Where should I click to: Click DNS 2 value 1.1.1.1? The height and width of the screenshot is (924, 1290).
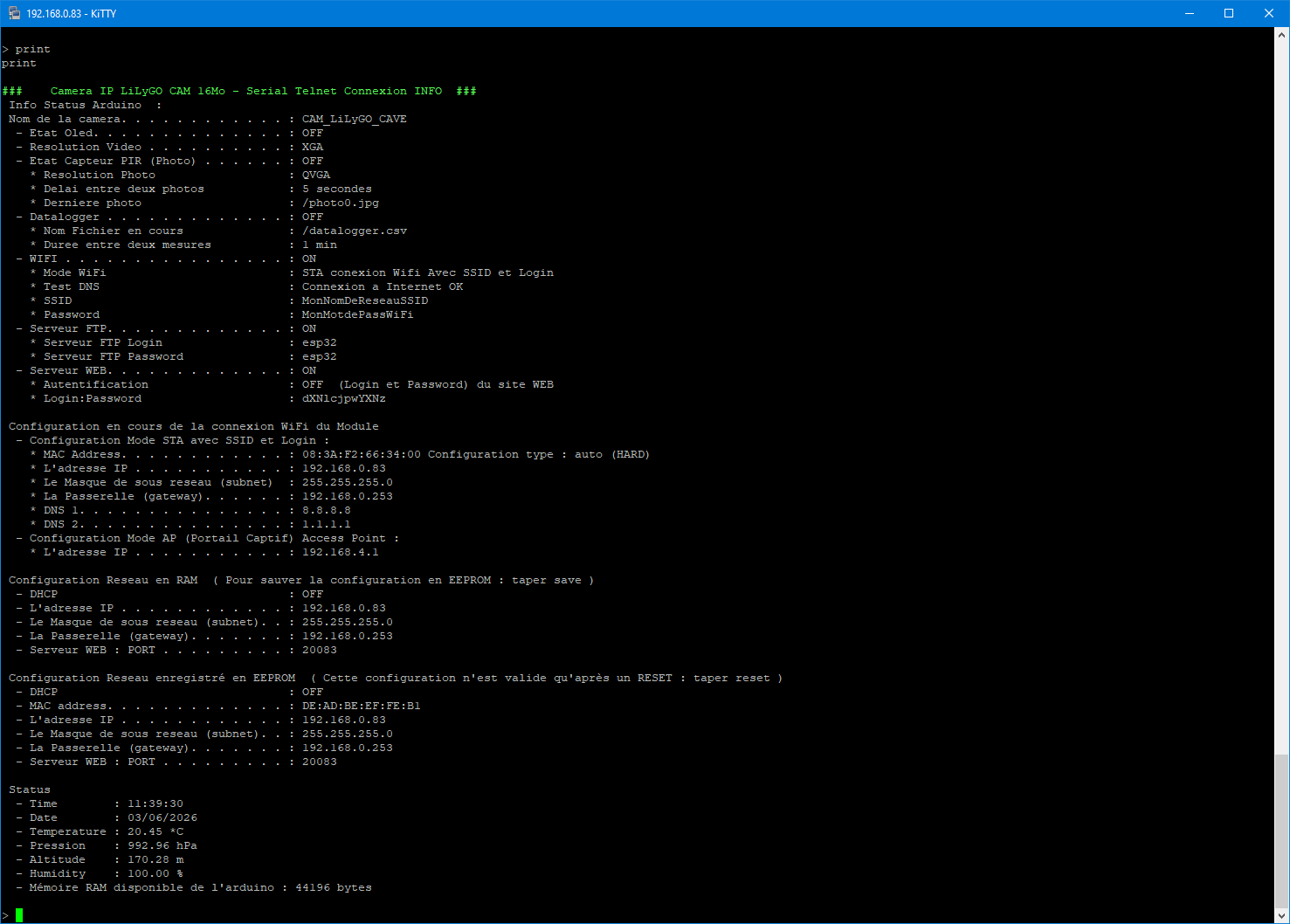tap(327, 524)
